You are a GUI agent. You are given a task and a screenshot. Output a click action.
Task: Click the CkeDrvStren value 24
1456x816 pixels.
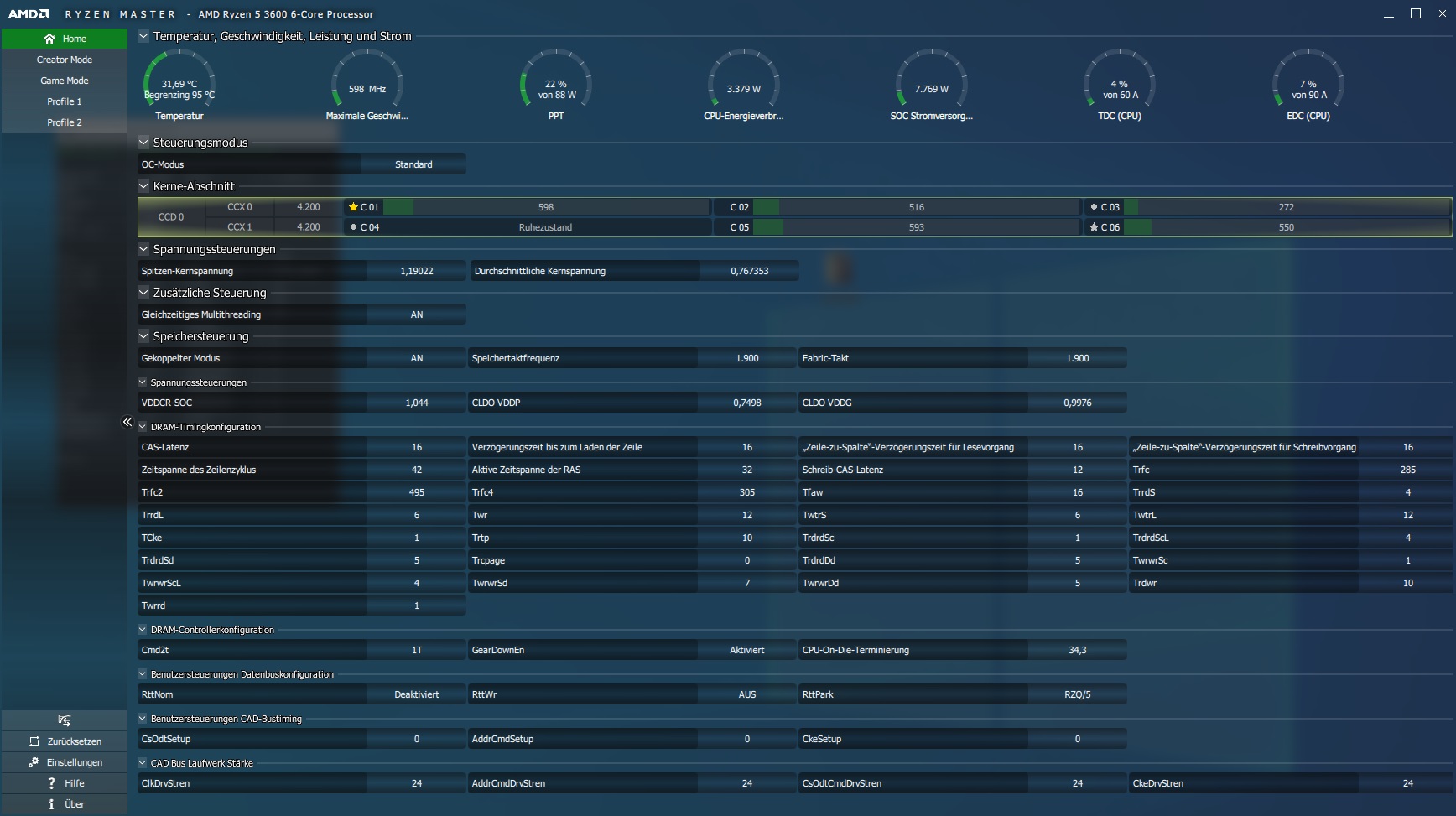pos(1408,783)
